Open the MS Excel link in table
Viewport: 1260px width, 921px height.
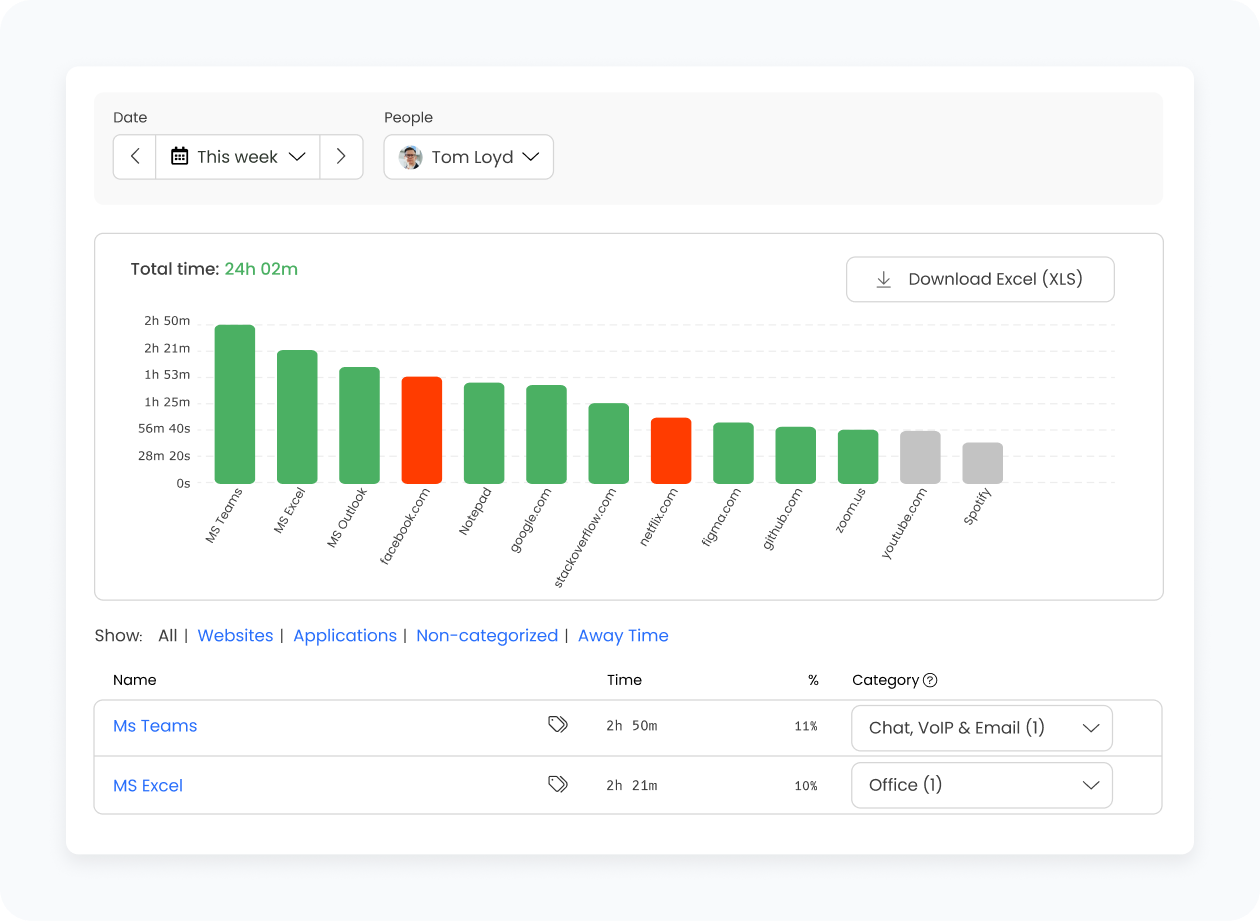(x=148, y=786)
